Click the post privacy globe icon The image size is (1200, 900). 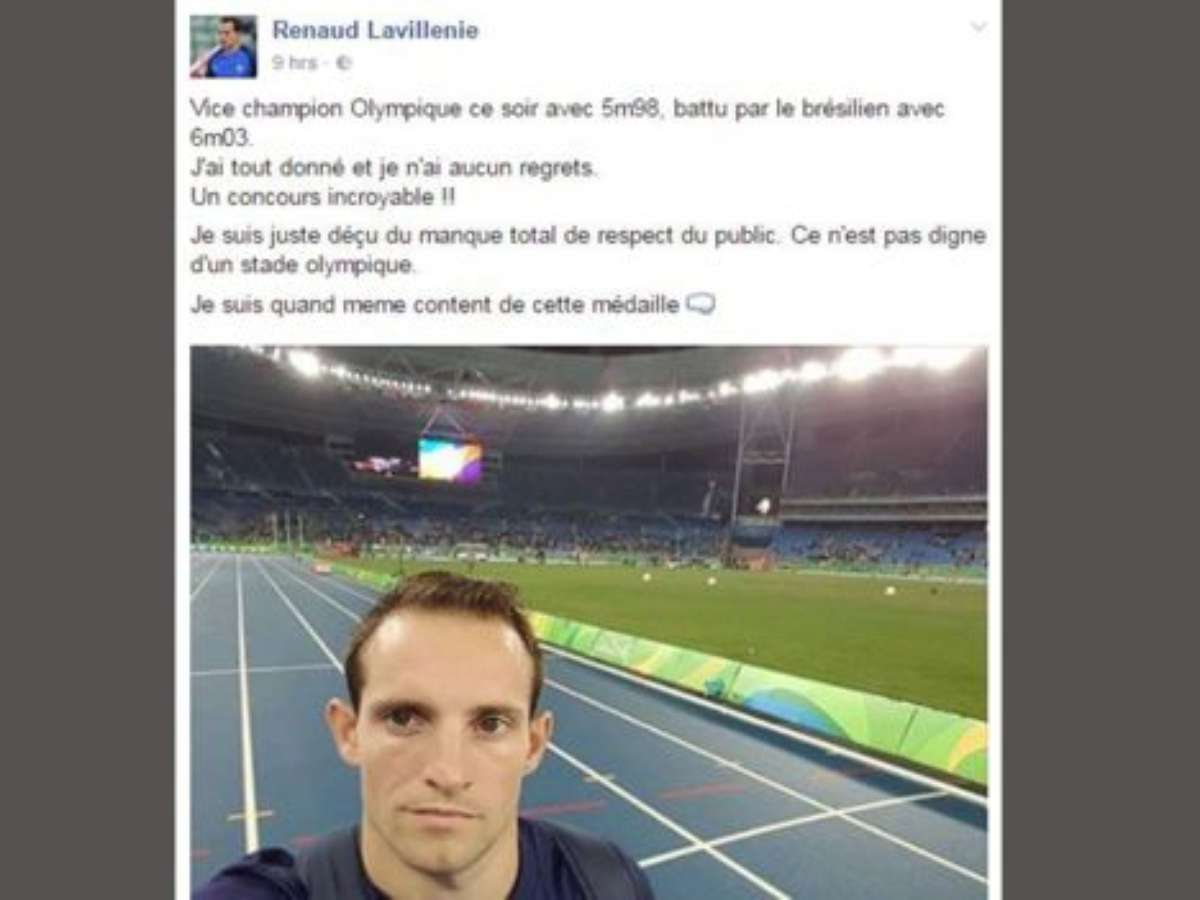343,63
